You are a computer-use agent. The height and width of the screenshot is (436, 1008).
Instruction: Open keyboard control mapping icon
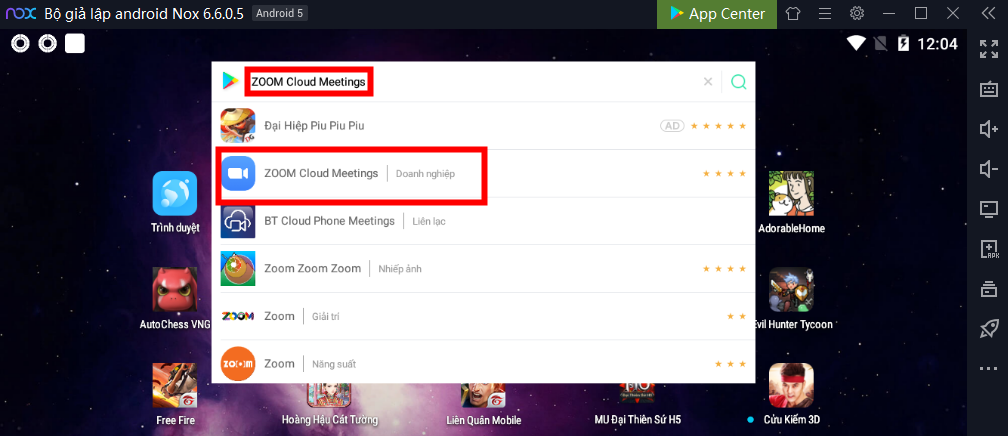tap(989, 89)
